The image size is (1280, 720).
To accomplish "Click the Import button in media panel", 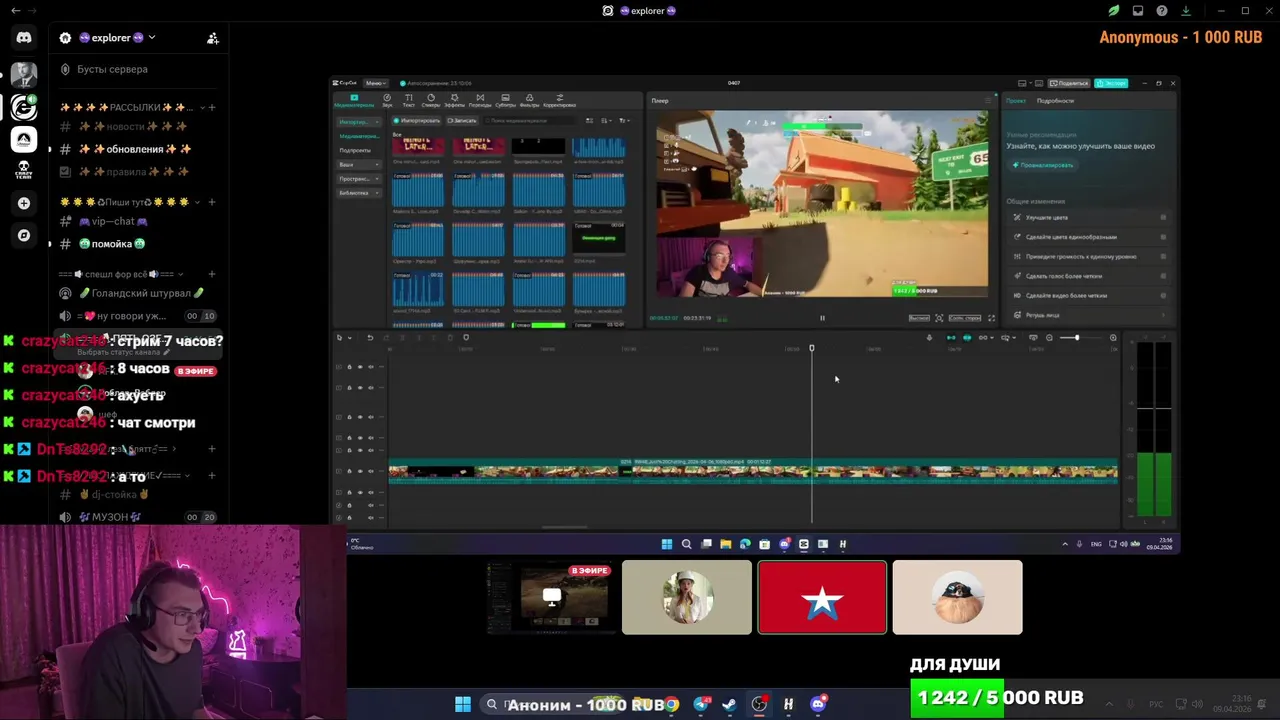I will click(416, 120).
